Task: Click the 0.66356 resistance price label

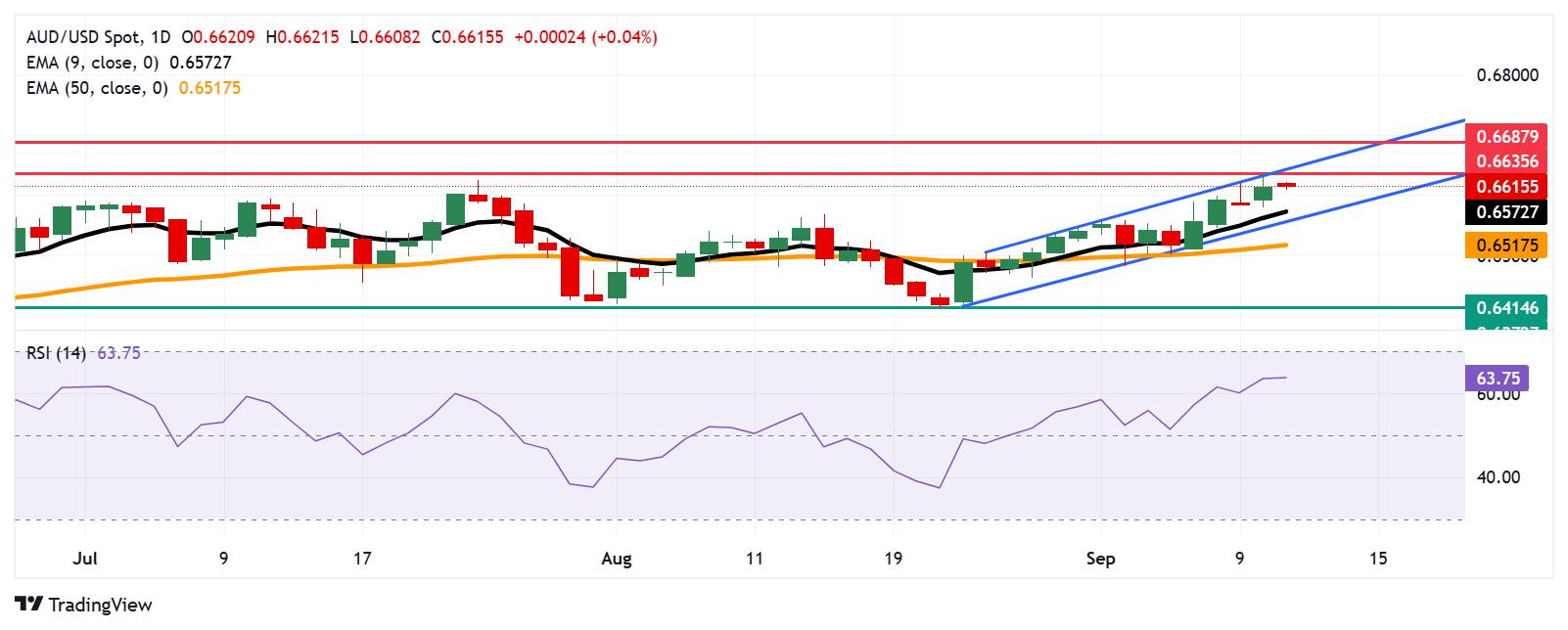Action: click(x=1506, y=161)
